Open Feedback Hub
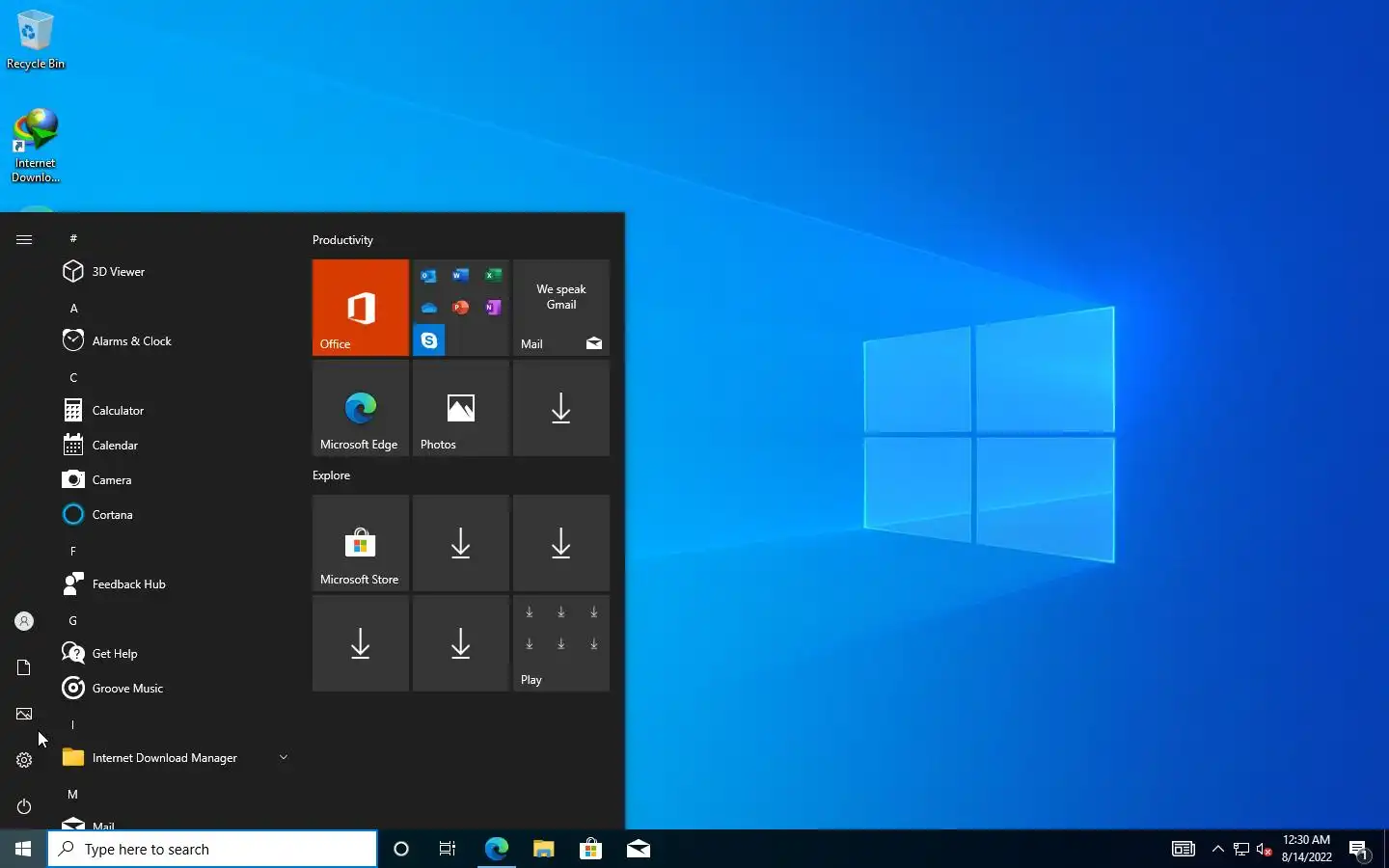Screen dimensions: 1389x868 click(174, 584)
